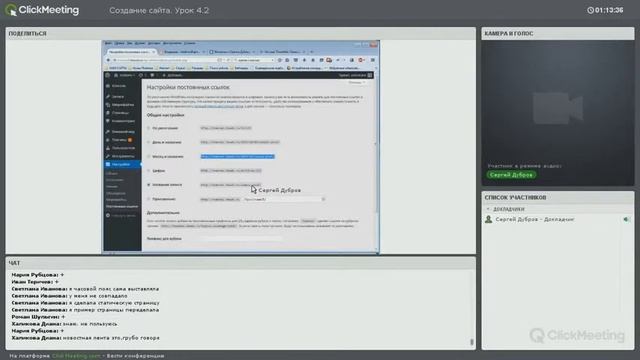Open the Медиафайлы item in WordPress sidebar
The height and width of the screenshot is (360, 640).
click(122, 105)
